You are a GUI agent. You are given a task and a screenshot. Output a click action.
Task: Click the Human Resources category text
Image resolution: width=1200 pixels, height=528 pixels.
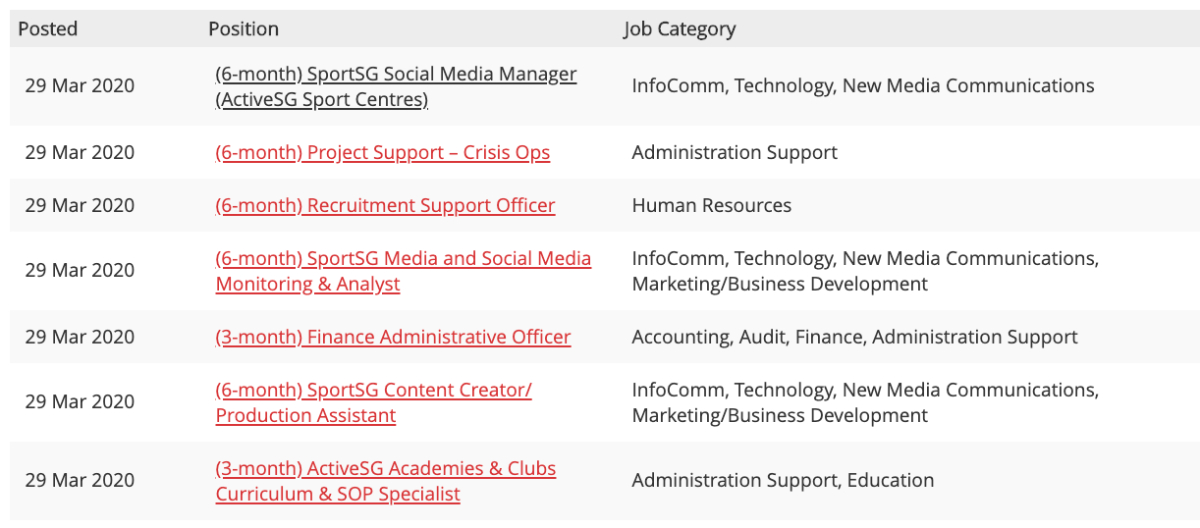(x=711, y=206)
